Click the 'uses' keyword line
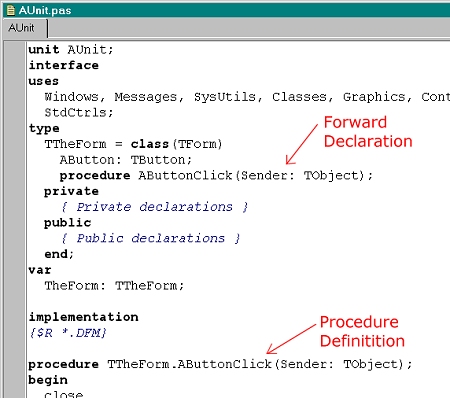450x398 pixels. (44, 81)
